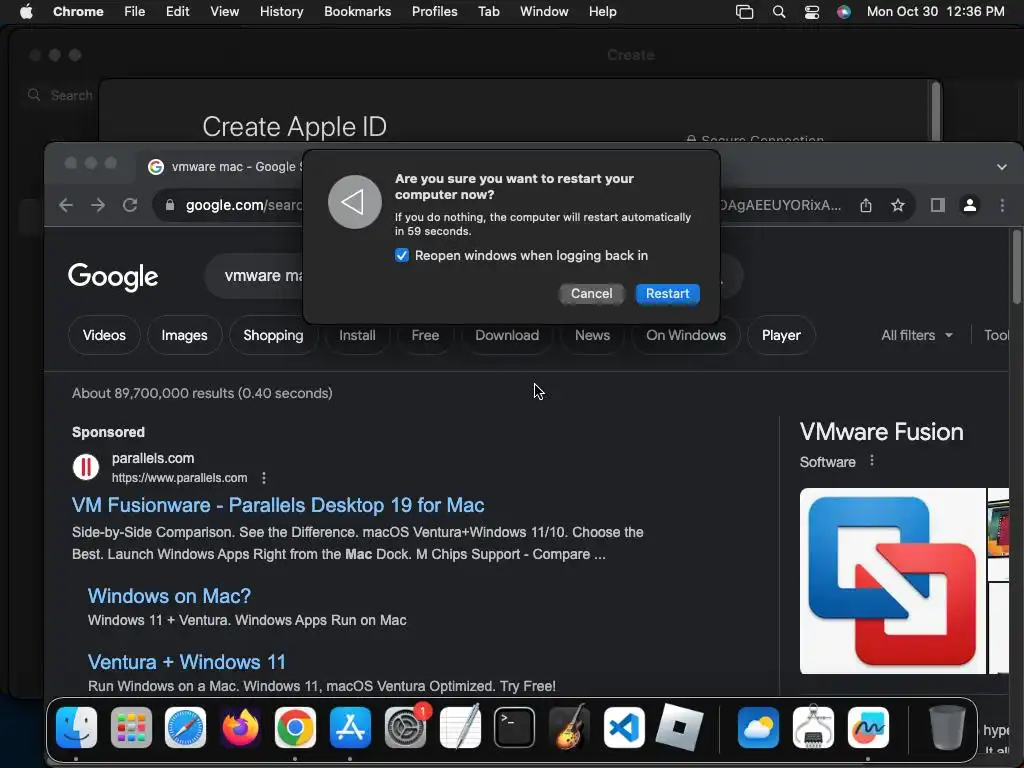Open Chrome three-dot menu
This screenshot has width=1024, height=768.
tap(1002, 205)
